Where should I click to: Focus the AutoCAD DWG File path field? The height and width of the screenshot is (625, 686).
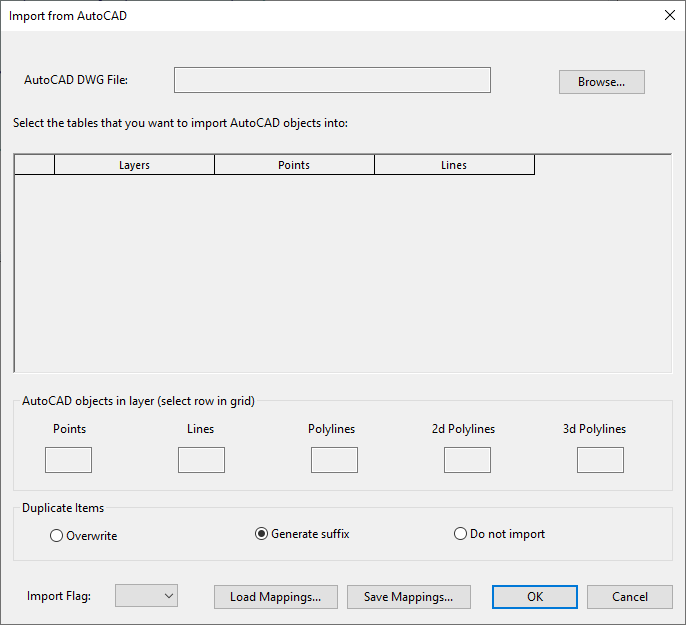pos(332,80)
